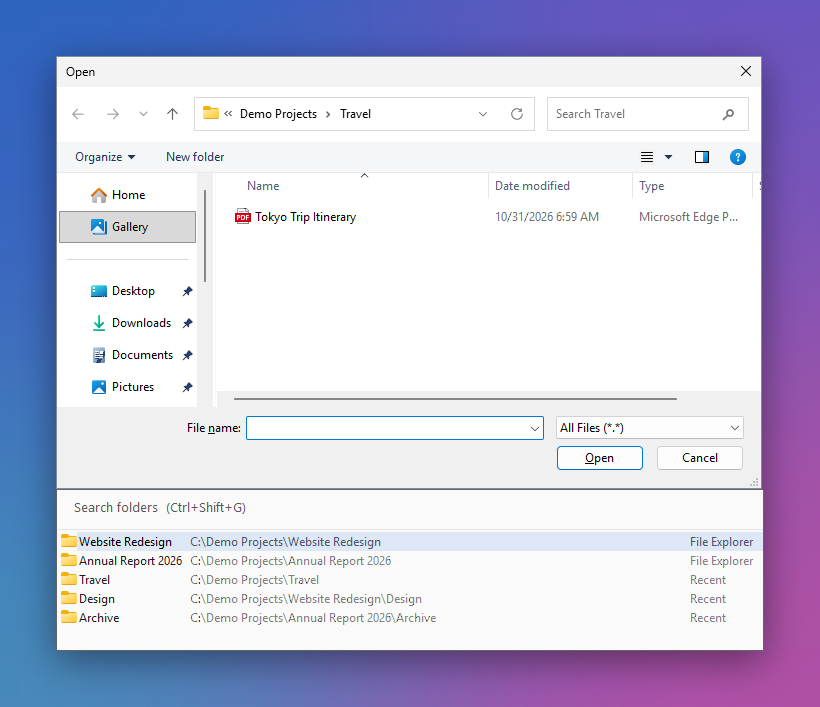
Task: Click the folder icon beside Archive
Action: [69, 617]
